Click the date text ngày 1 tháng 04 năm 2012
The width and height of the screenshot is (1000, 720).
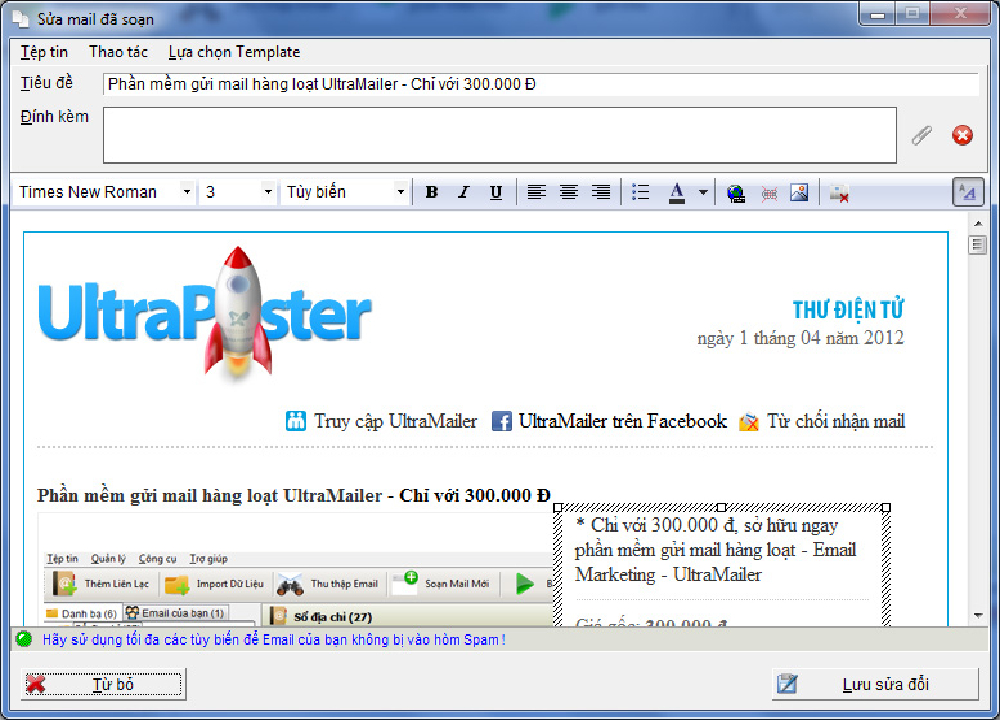coord(800,337)
